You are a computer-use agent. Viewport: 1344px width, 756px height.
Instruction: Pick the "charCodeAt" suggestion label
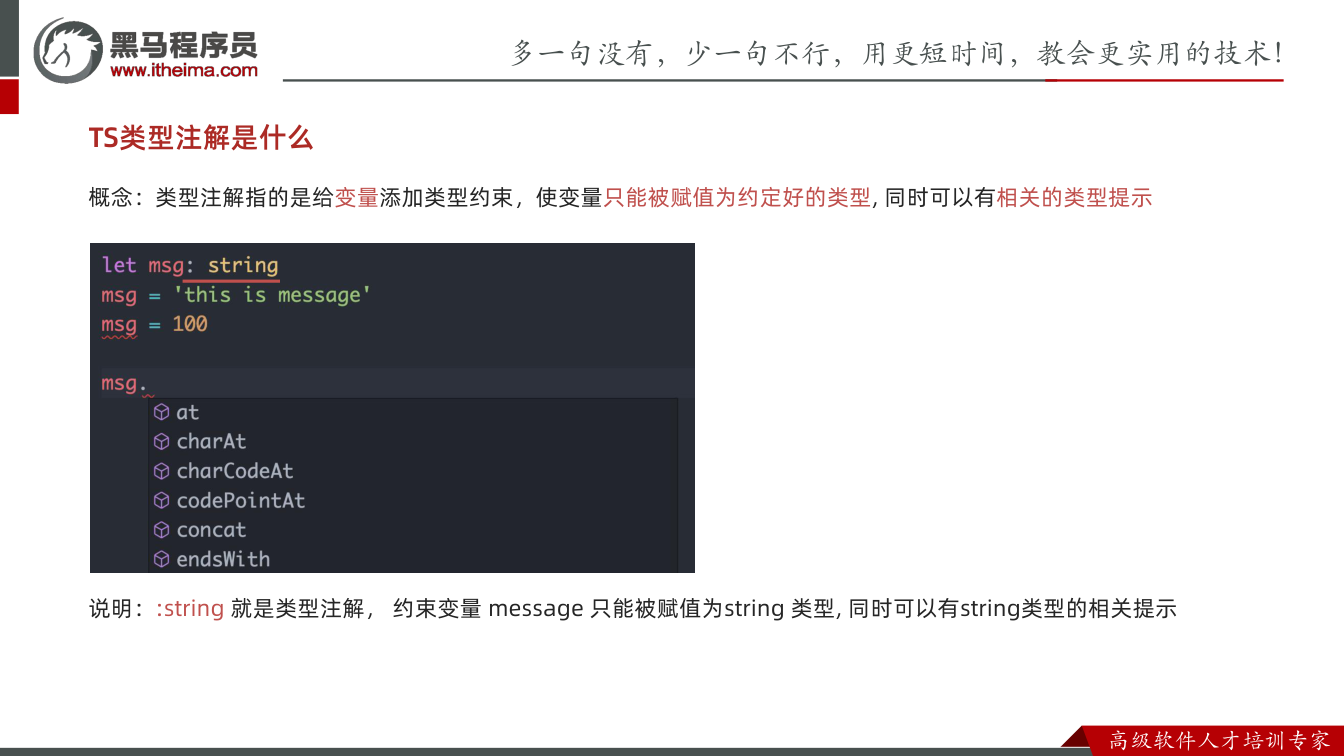click(235, 471)
